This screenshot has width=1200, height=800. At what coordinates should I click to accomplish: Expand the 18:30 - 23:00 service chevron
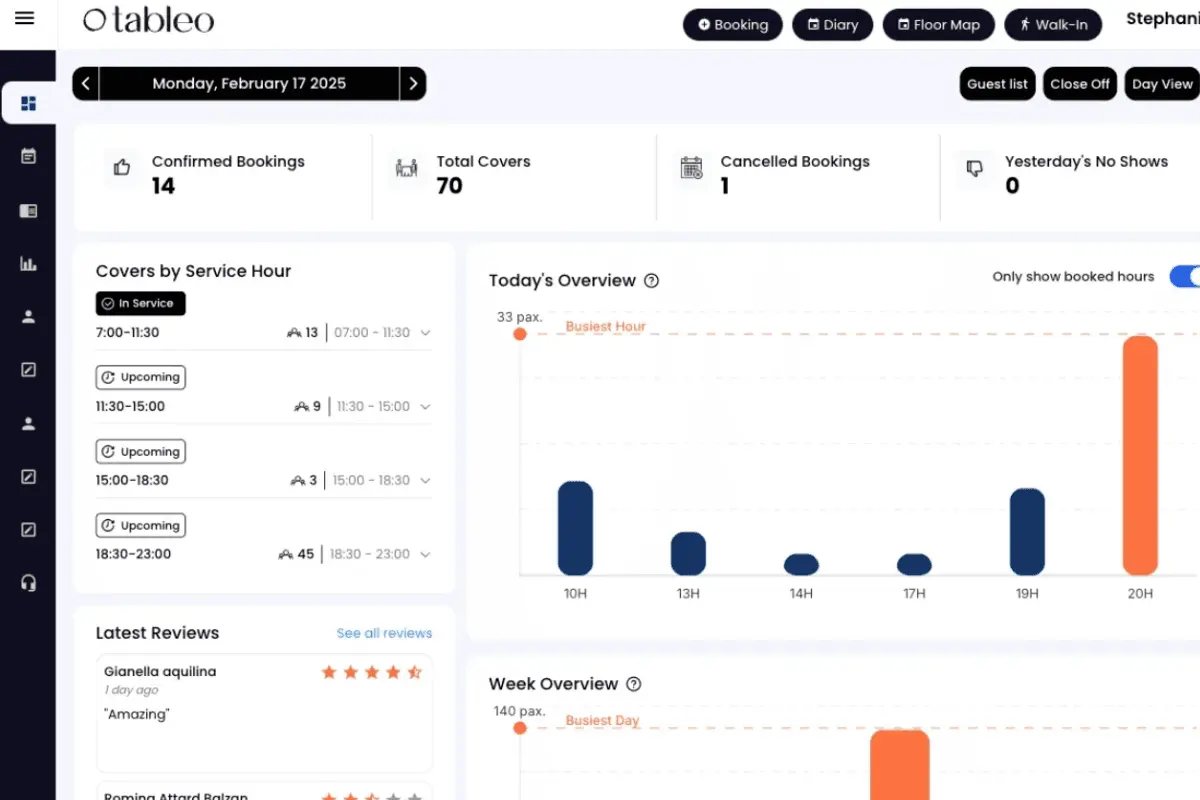[x=426, y=555]
